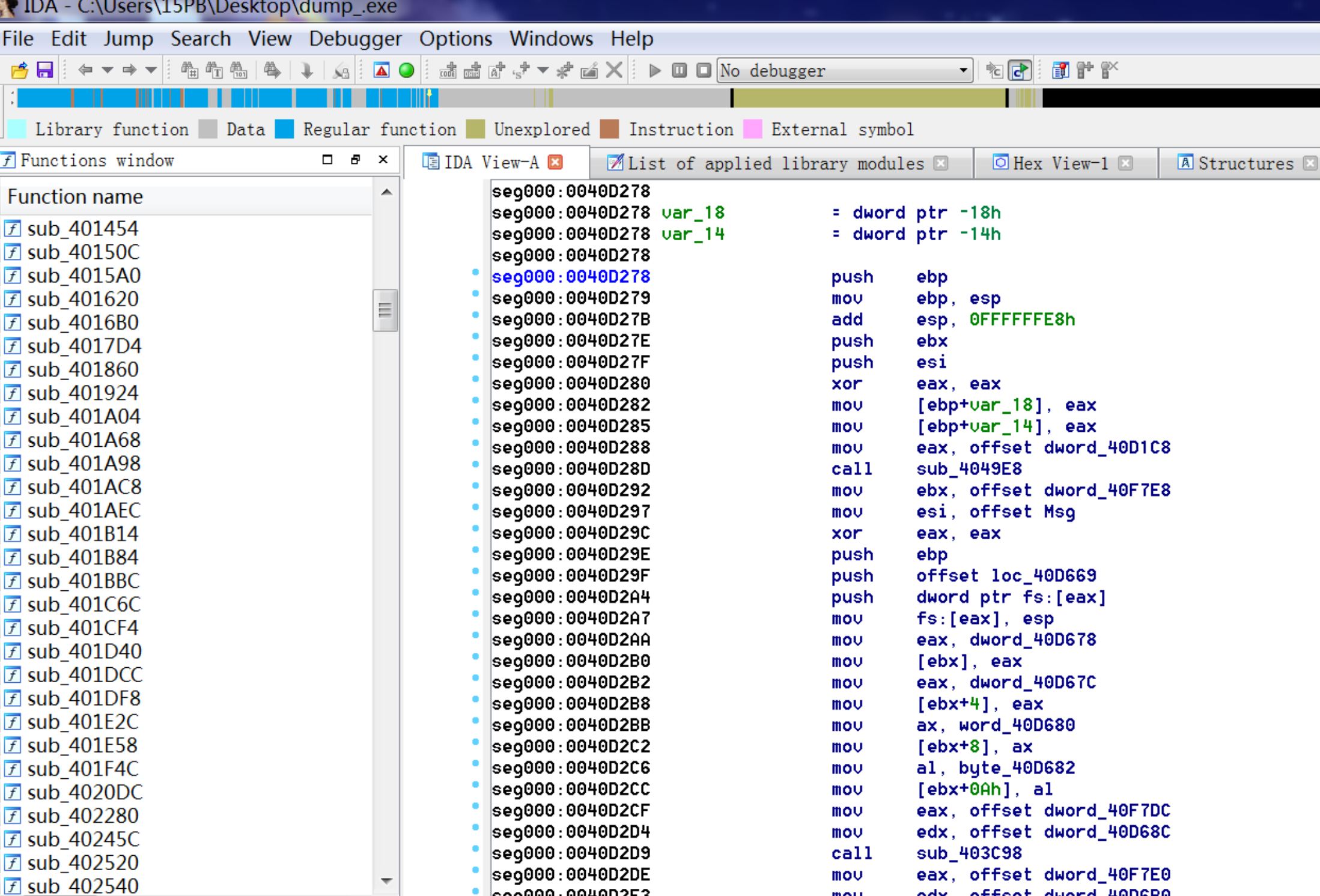Switch to the Hex View-1 tab
1320x896 pixels.
pyautogui.click(x=1059, y=163)
